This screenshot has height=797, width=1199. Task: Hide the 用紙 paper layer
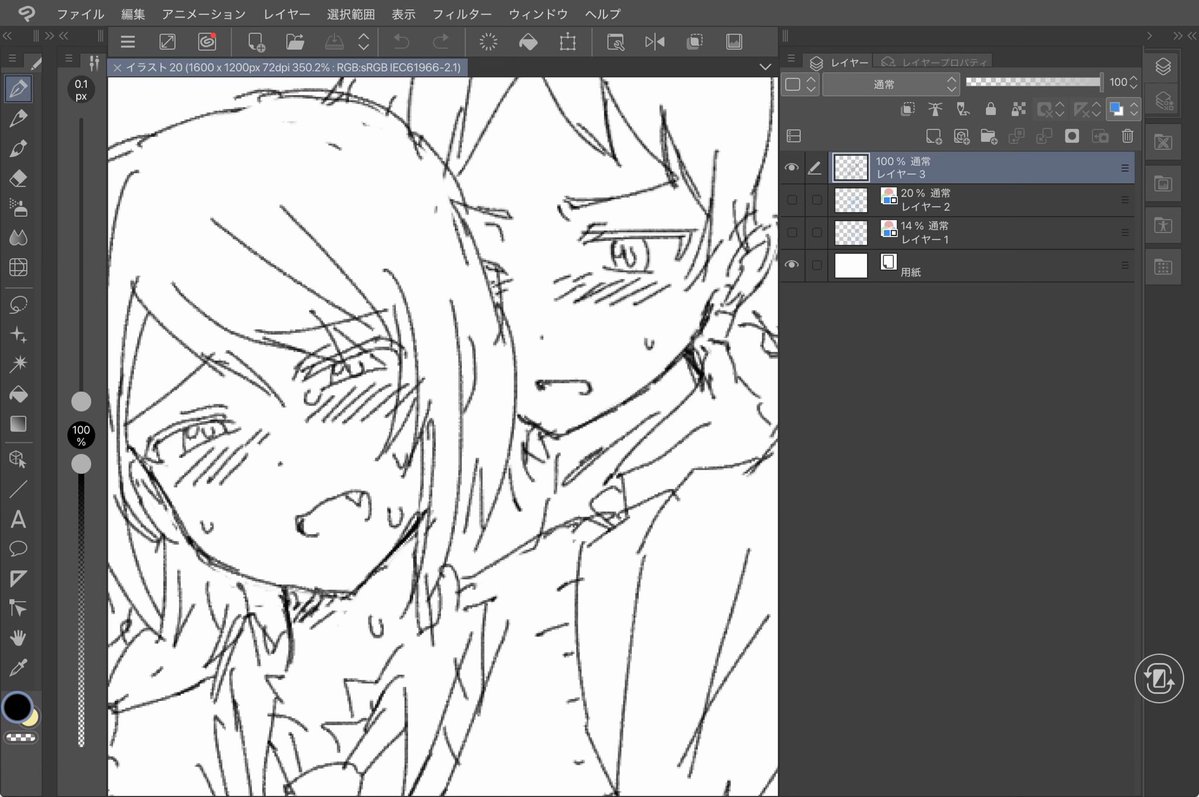click(x=791, y=265)
